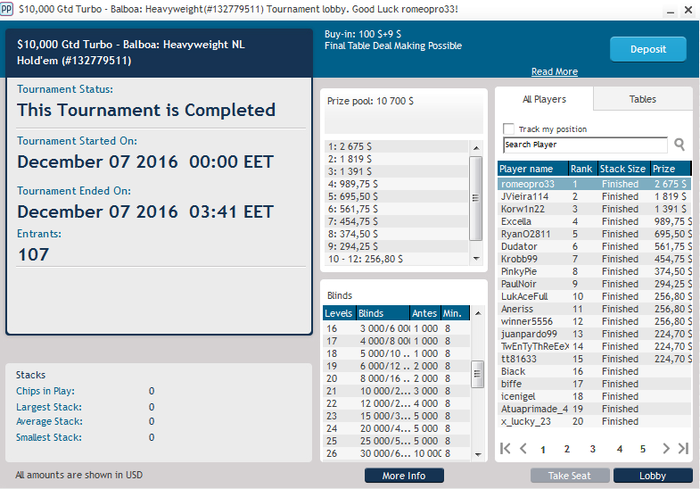Image resolution: width=700 pixels, height=489 pixels.
Task: Open page 4 of players list
Action: tap(619, 449)
